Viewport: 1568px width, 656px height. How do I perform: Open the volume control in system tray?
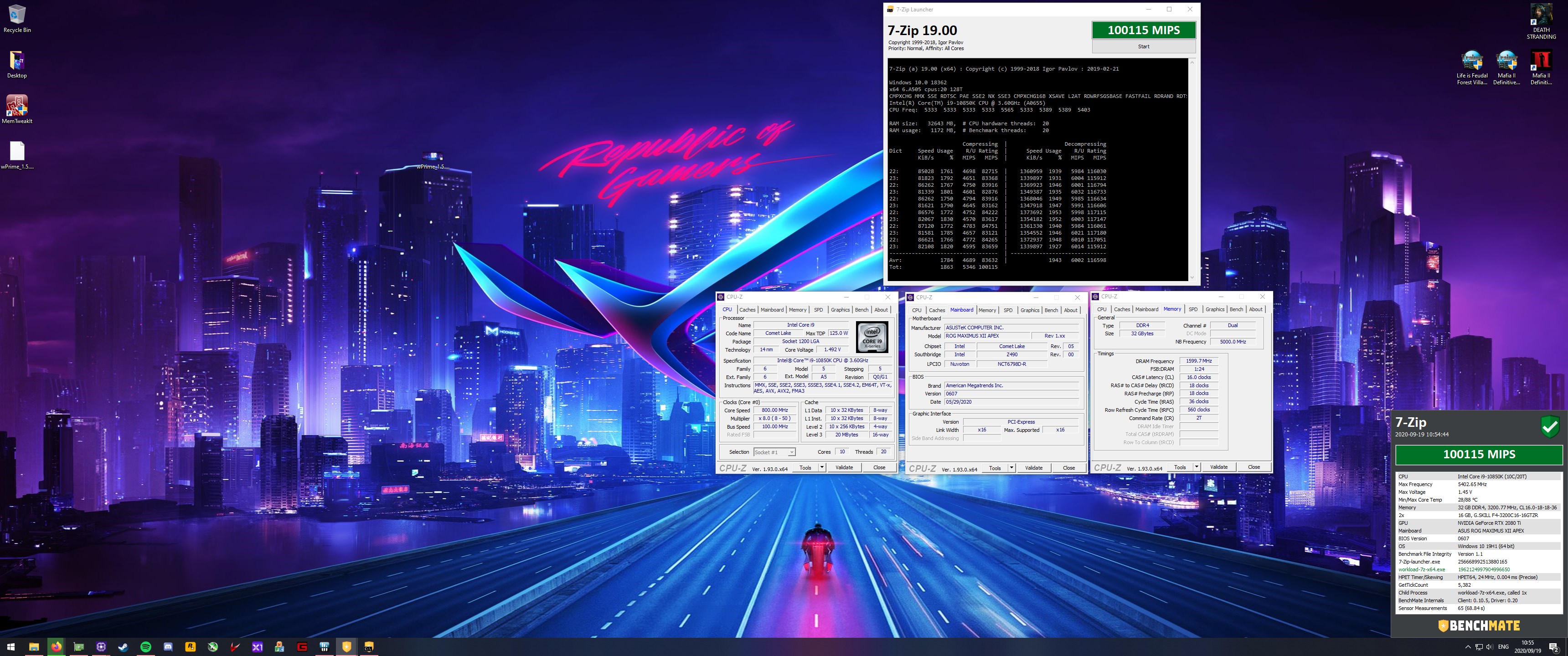[x=1490, y=647]
